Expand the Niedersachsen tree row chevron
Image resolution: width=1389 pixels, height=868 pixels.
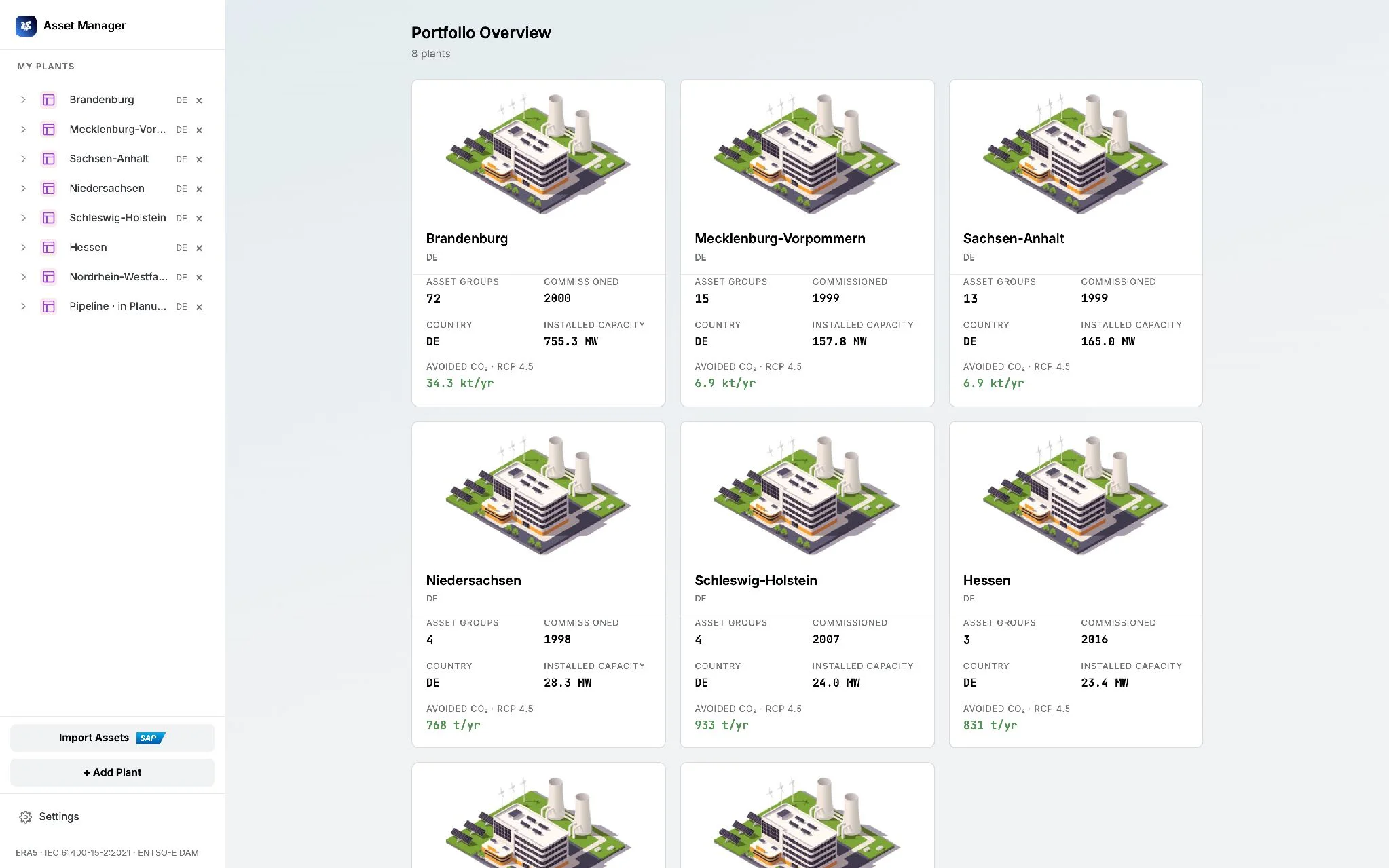point(23,189)
